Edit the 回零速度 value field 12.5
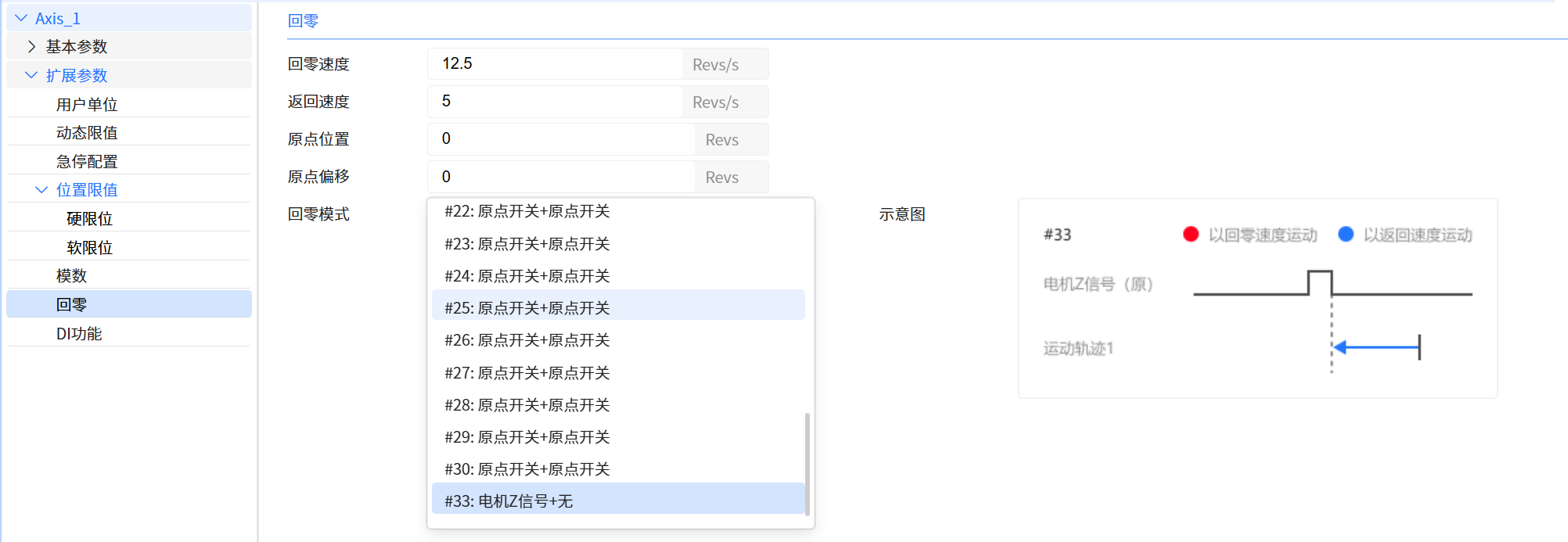This screenshot has height=542, width=1568. (555, 63)
